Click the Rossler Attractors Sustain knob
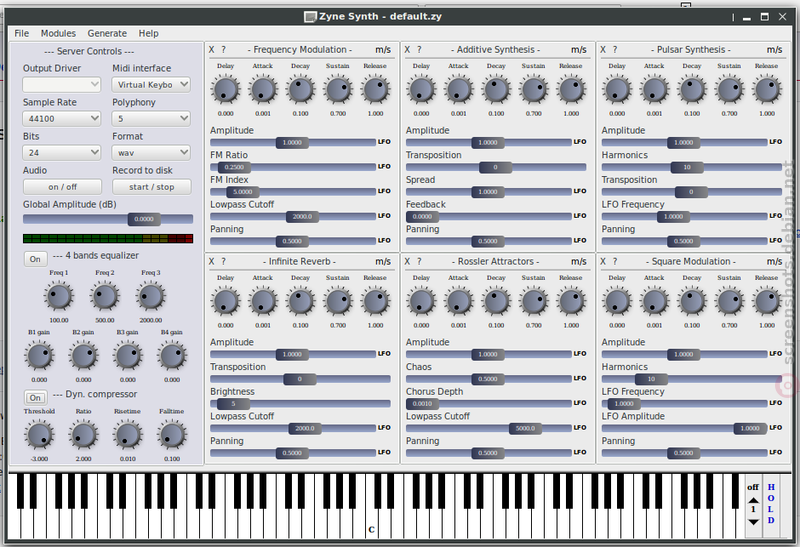 click(534, 301)
